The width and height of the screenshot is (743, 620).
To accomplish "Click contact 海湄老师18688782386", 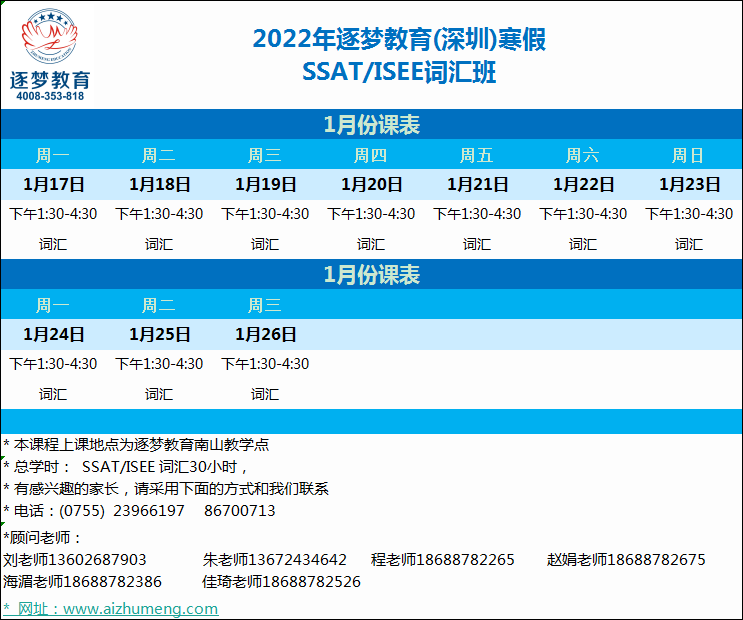I will click(82, 582).
